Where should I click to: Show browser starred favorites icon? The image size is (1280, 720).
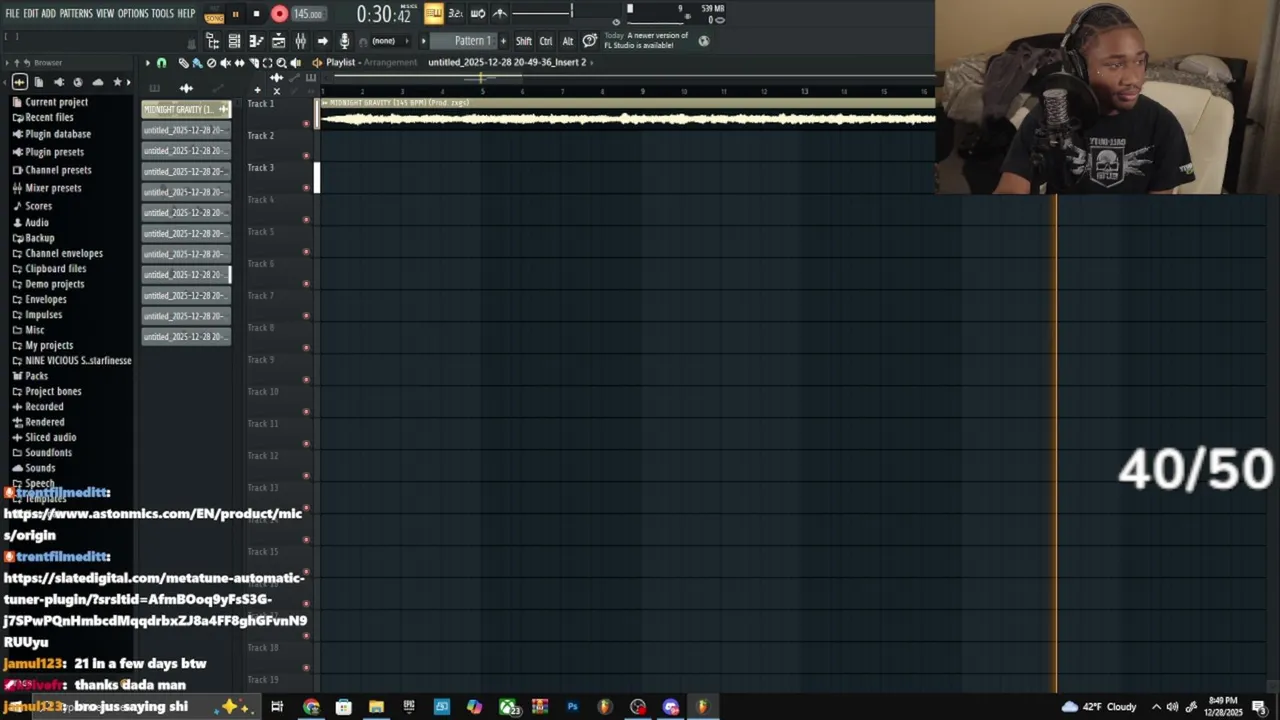pos(117,82)
